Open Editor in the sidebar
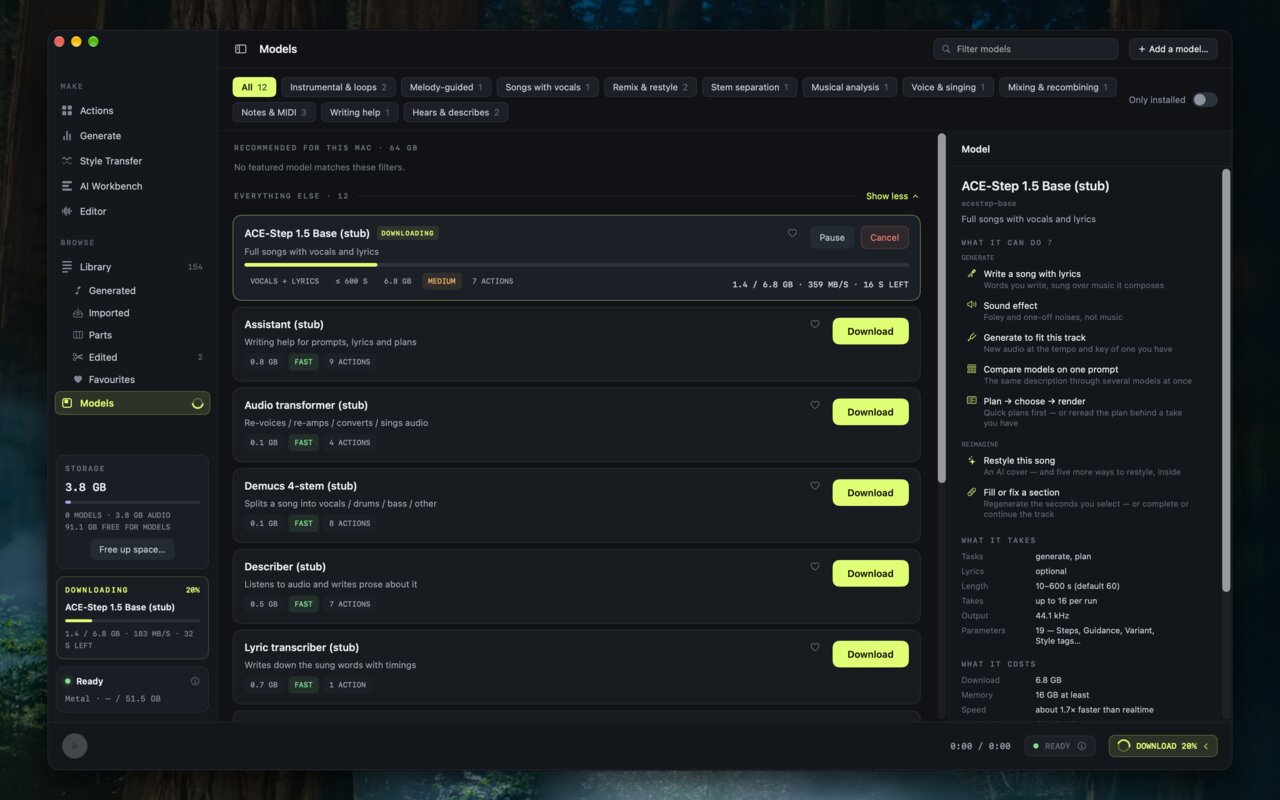Viewport: 1280px width, 800px height. coord(132,211)
